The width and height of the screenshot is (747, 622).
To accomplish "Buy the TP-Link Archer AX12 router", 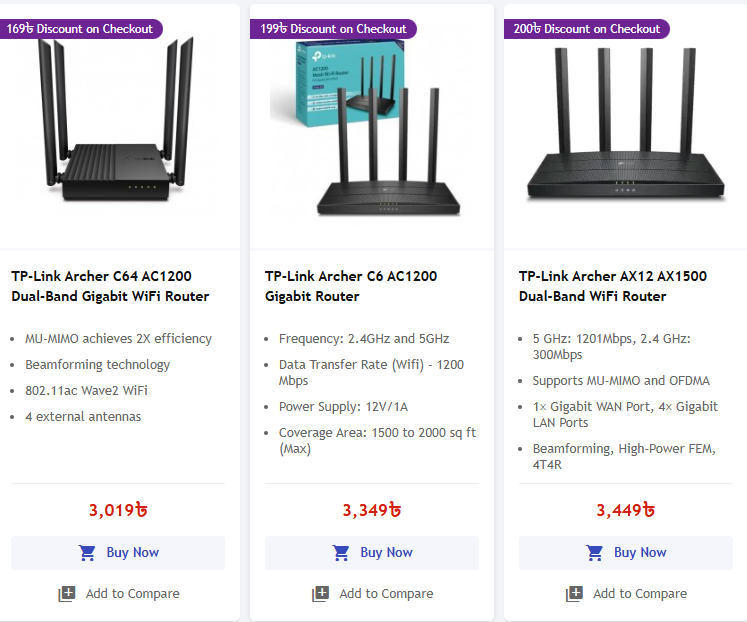I will (626, 553).
